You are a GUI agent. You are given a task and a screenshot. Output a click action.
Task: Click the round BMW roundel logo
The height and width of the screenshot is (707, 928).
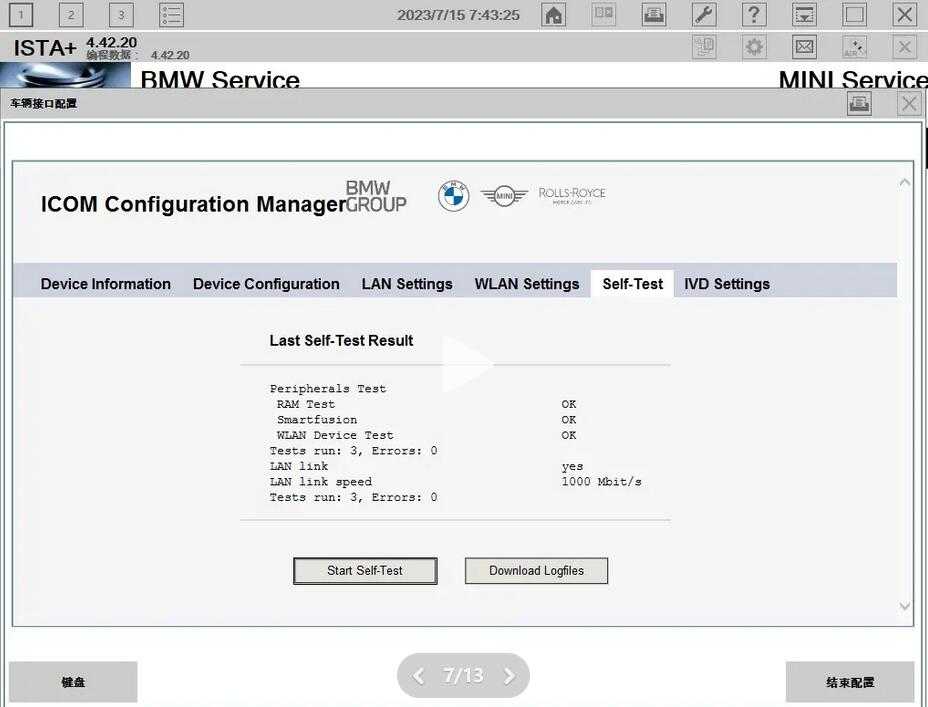[x=453, y=196]
